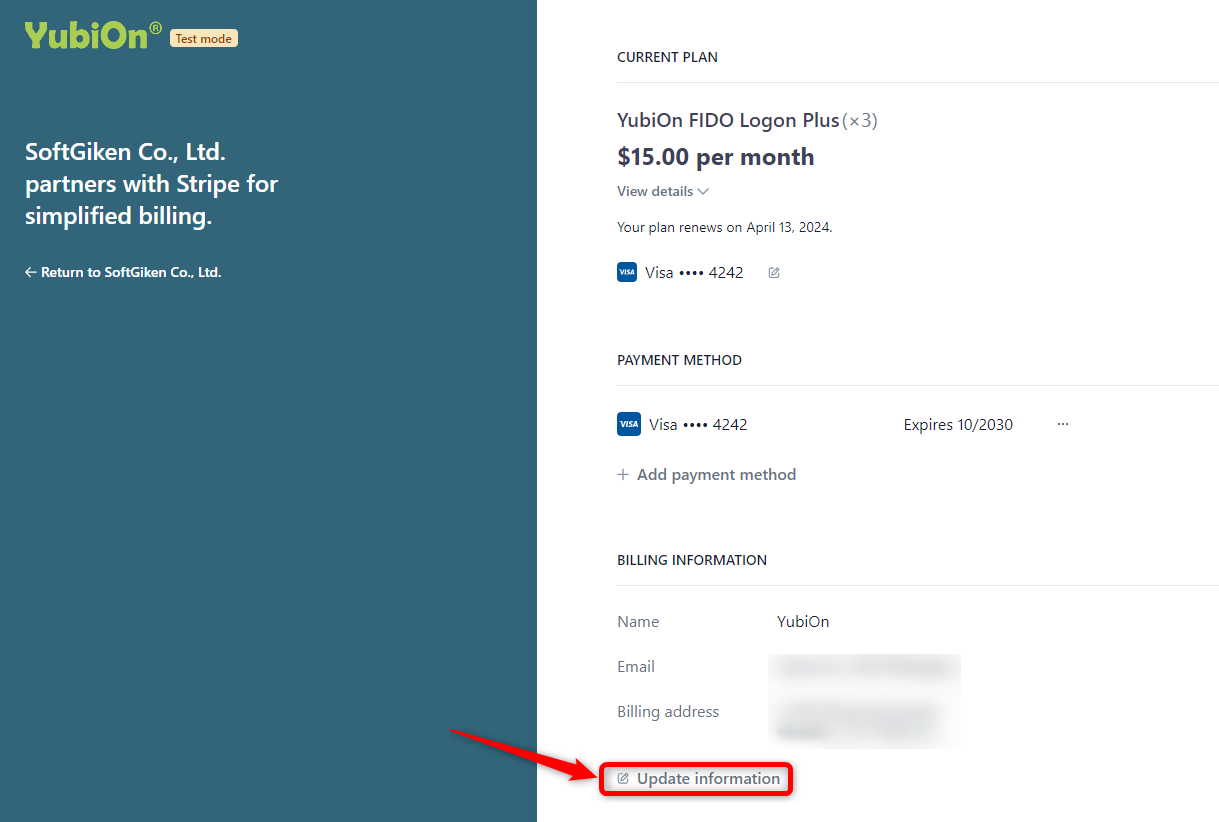The width and height of the screenshot is (1219, 822).
Task: Expand View details for the current plan
Action: point(655,191)
